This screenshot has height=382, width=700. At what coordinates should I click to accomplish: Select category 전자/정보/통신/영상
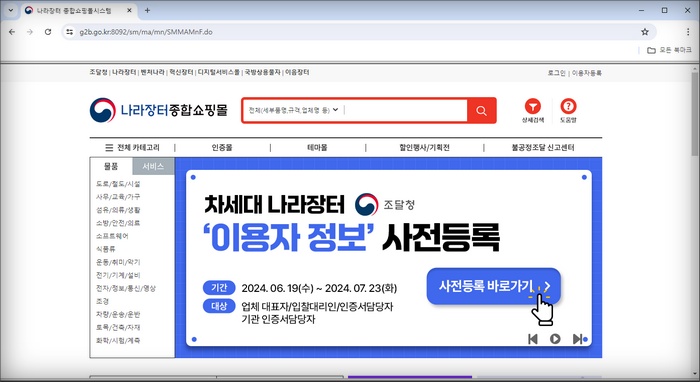(x=126, y=288)
